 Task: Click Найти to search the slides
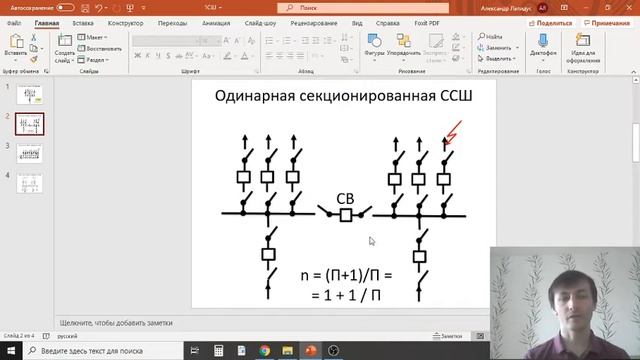click(490, 37)
